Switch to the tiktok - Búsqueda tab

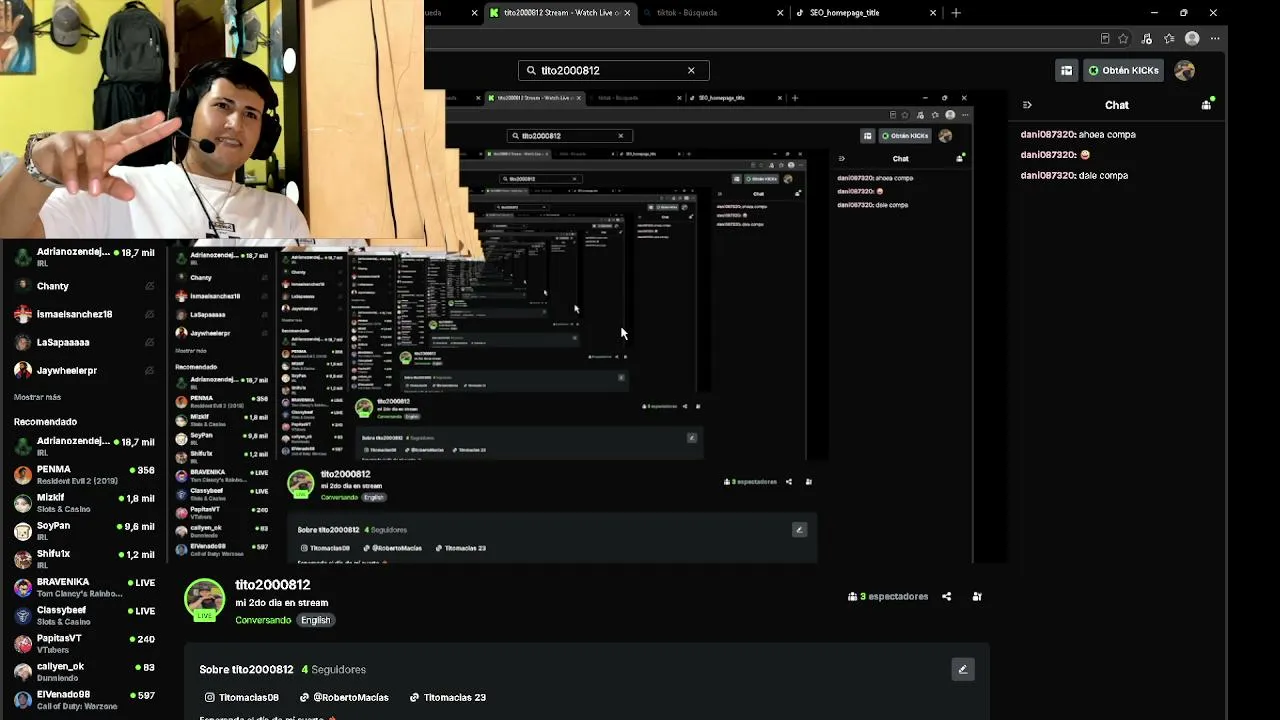click(x=714, y=13)
